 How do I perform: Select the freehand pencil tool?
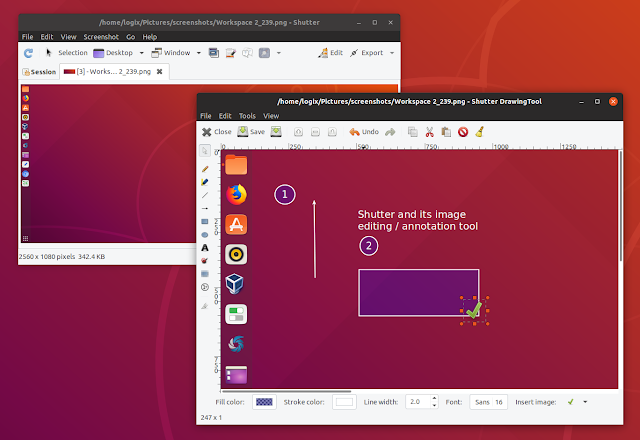pyautogui.click(x=205, y=169)
